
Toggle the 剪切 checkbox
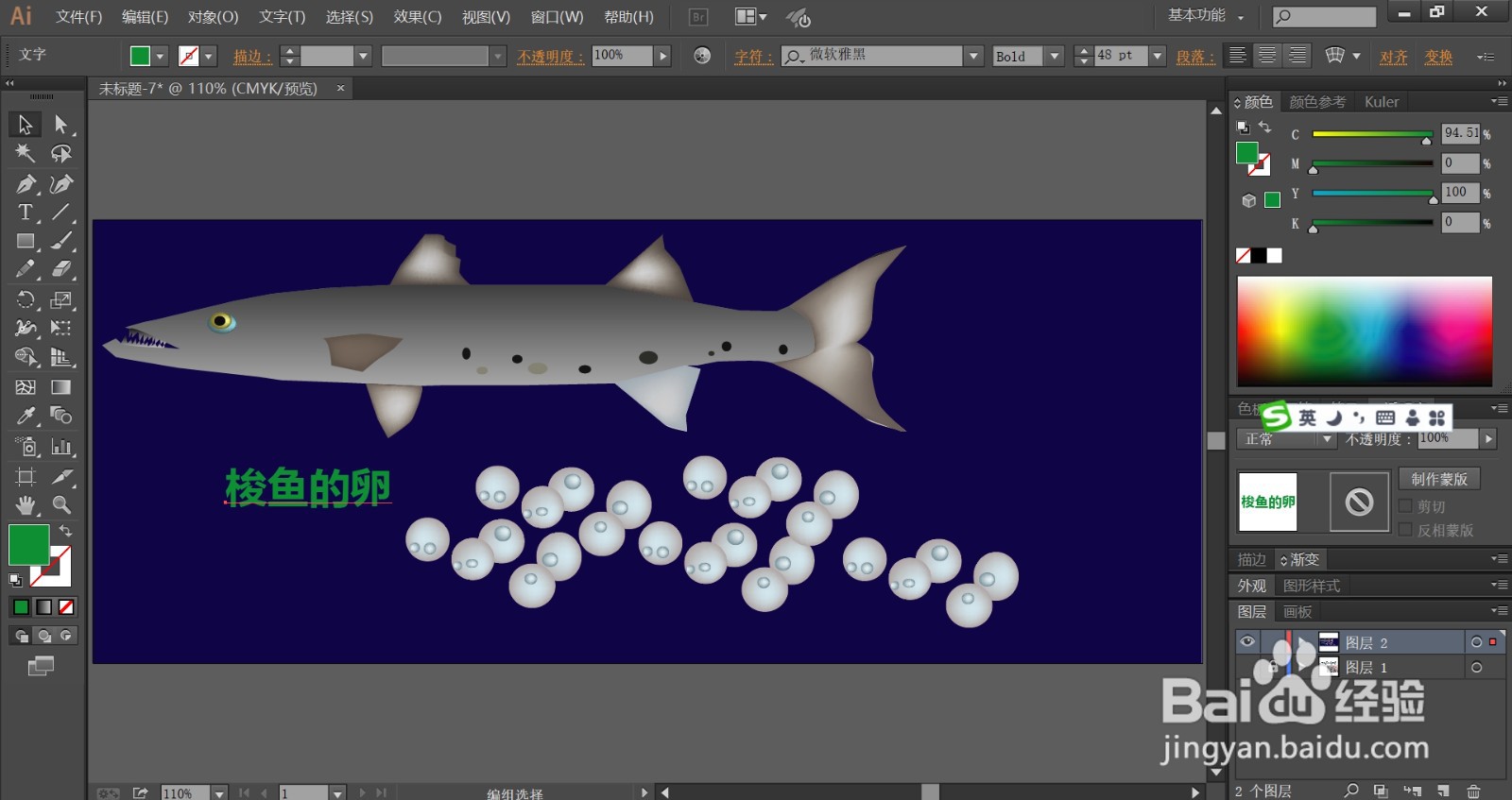(x=1405, y=505)
